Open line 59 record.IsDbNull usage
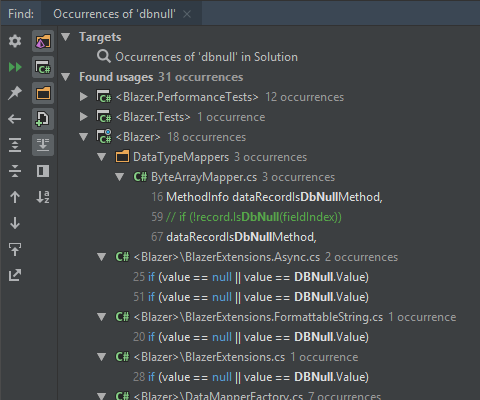 246,217
